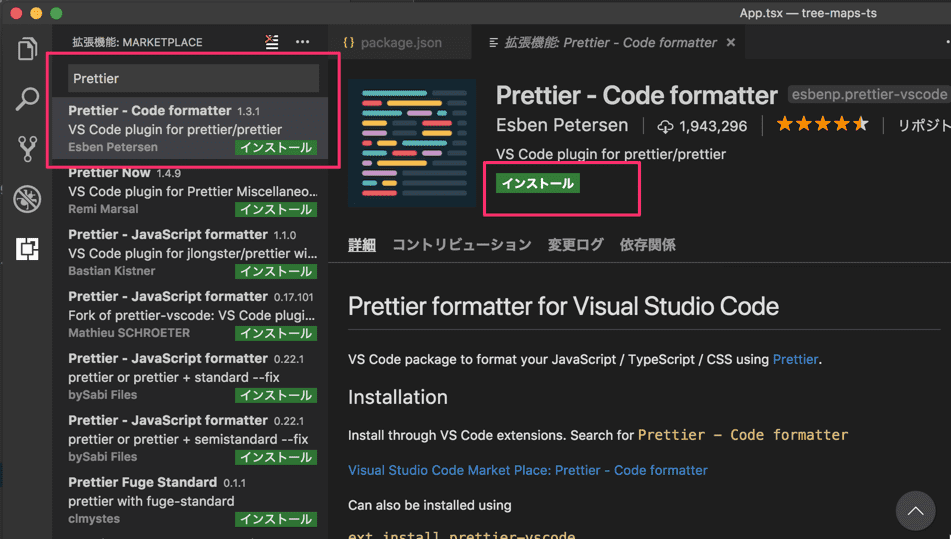Install Prettier Fuge Standard extension
This screenshot has width=951, height=539.
(276, 519)
